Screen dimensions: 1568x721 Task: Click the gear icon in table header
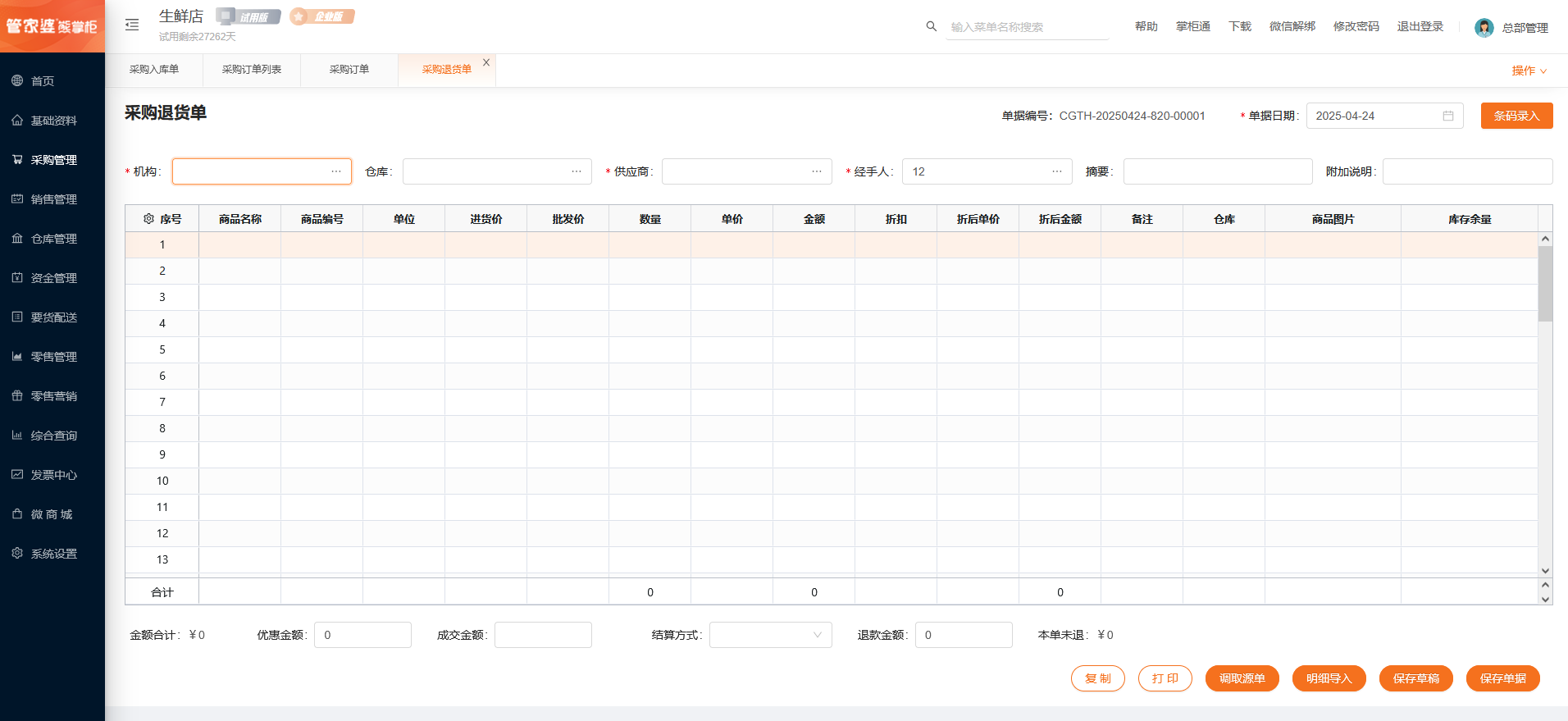click(148, 219)
